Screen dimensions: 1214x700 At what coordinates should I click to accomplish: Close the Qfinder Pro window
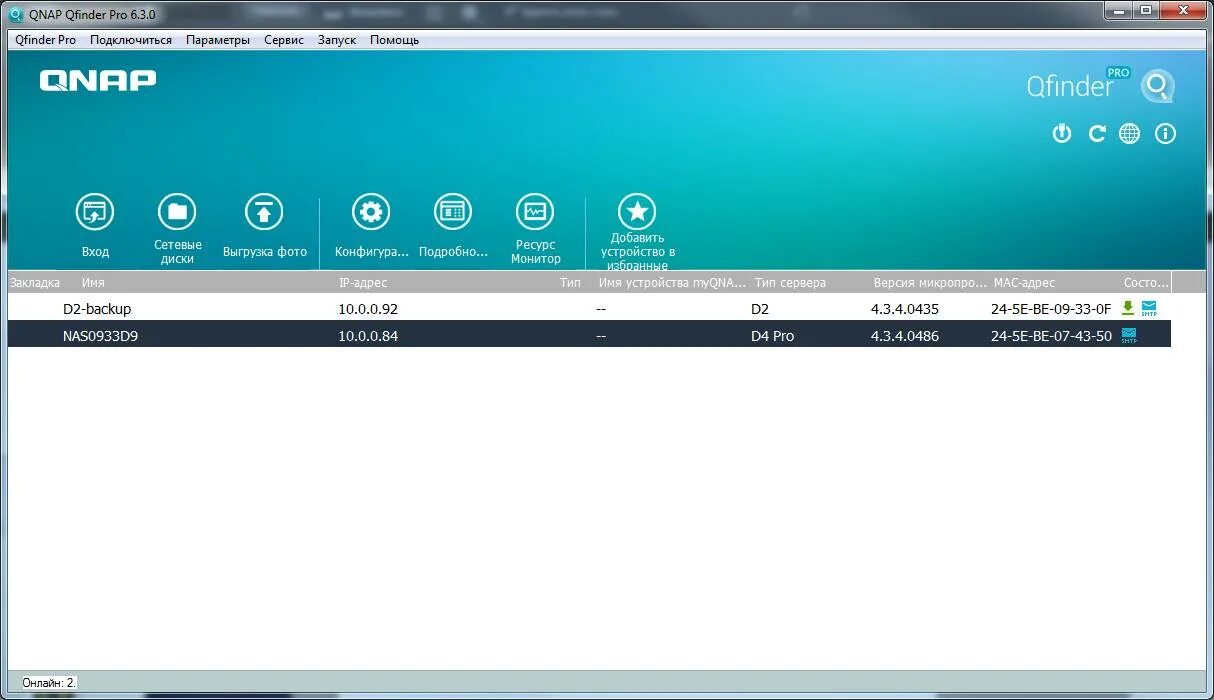[1181, 10]
